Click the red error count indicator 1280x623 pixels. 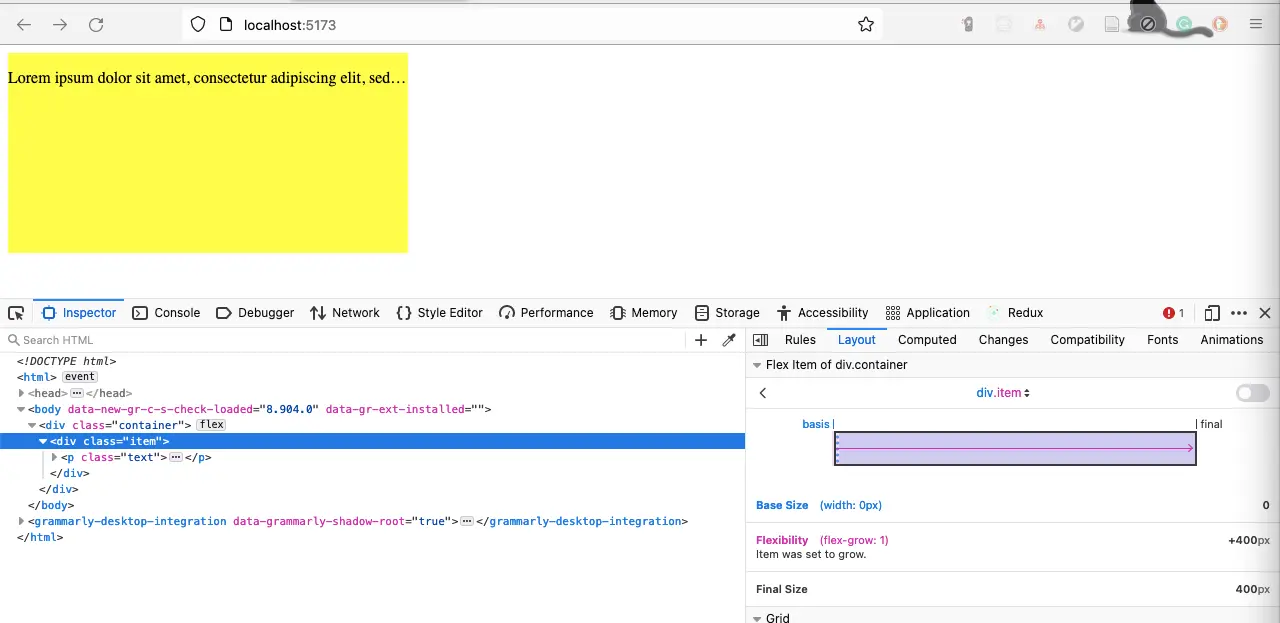(x=1174, y=313)
